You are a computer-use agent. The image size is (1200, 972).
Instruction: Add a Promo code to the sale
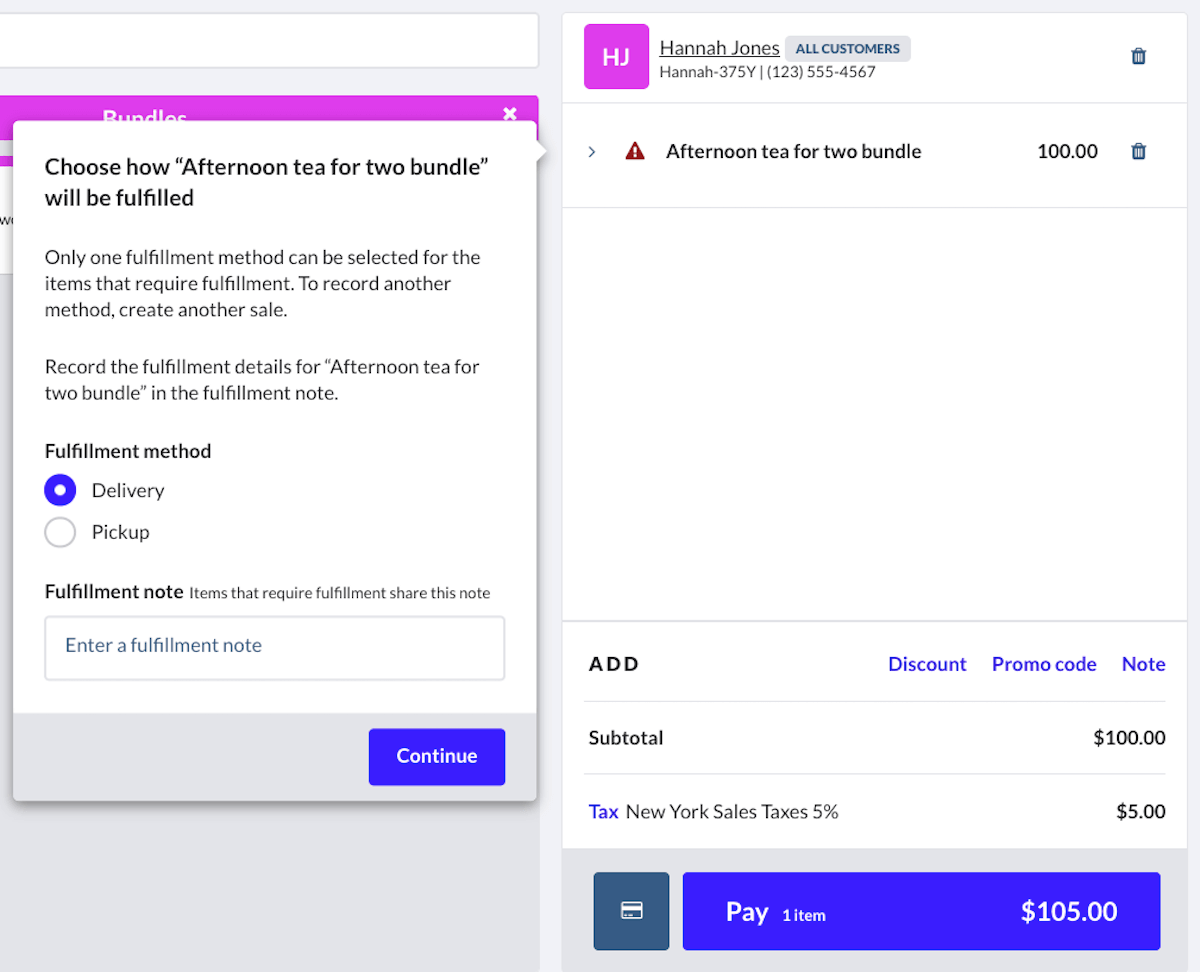coord(1044,664)
